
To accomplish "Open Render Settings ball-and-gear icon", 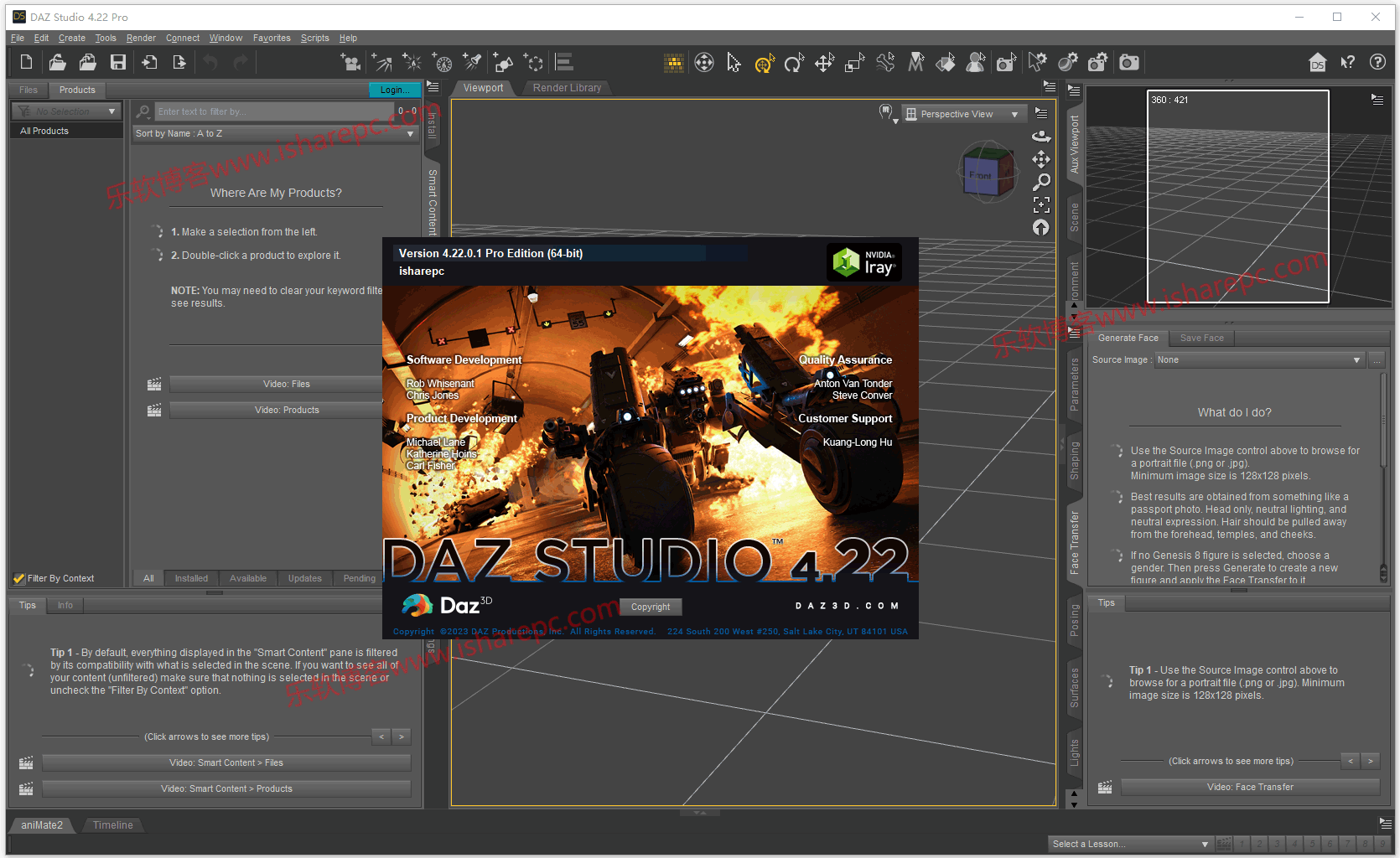I will tap(1067, 62).
